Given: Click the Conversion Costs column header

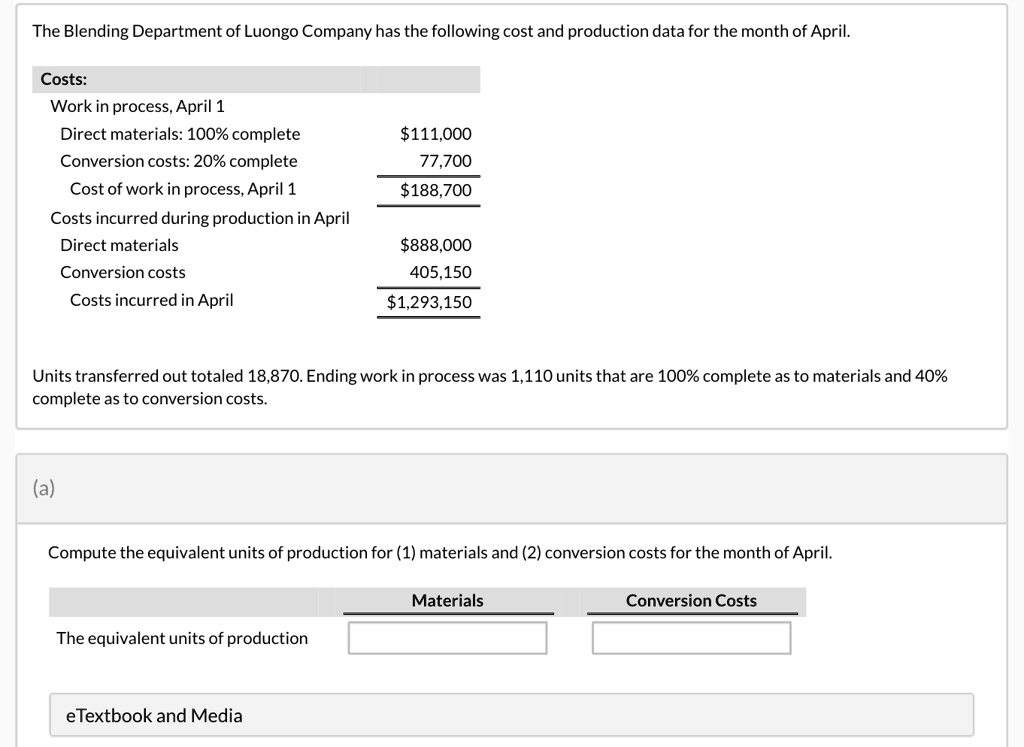Looking at the screenshot, I should click(x=691, y=600).
